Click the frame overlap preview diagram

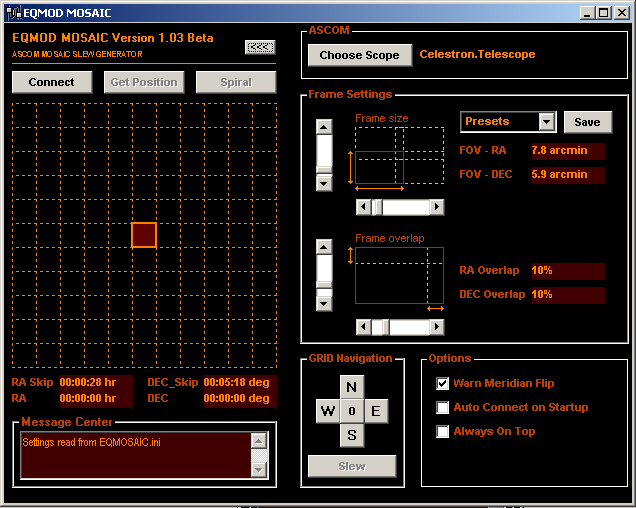[x=399, y=276]
